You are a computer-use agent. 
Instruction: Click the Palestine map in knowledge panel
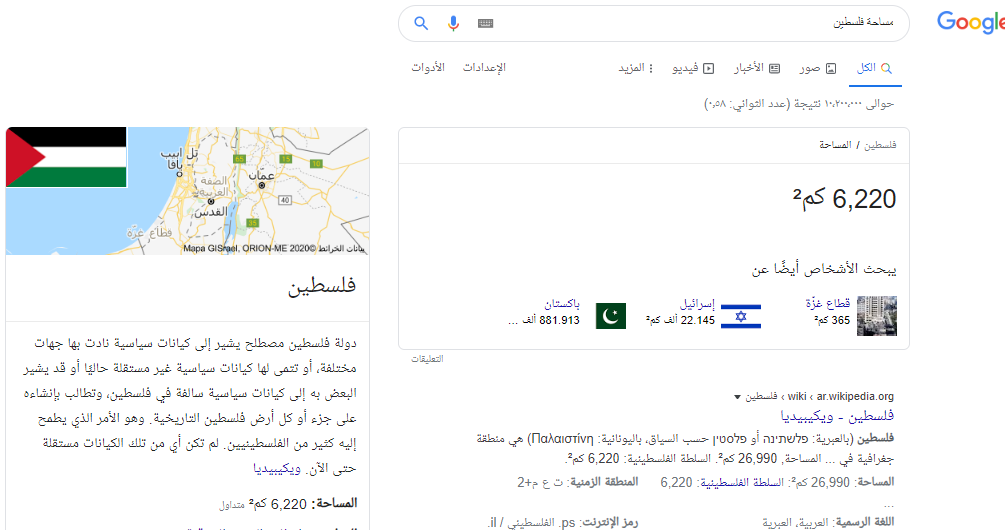pyautogui.click(x=187, y=190)
